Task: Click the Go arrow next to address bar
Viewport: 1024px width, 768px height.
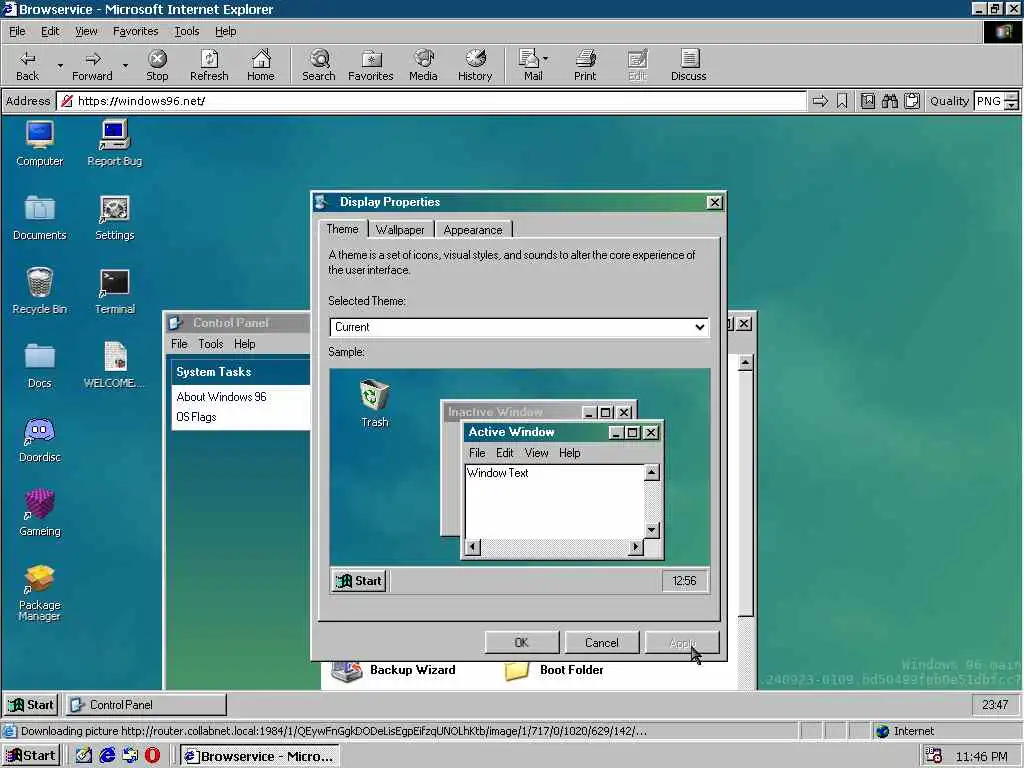Action: 820,101
